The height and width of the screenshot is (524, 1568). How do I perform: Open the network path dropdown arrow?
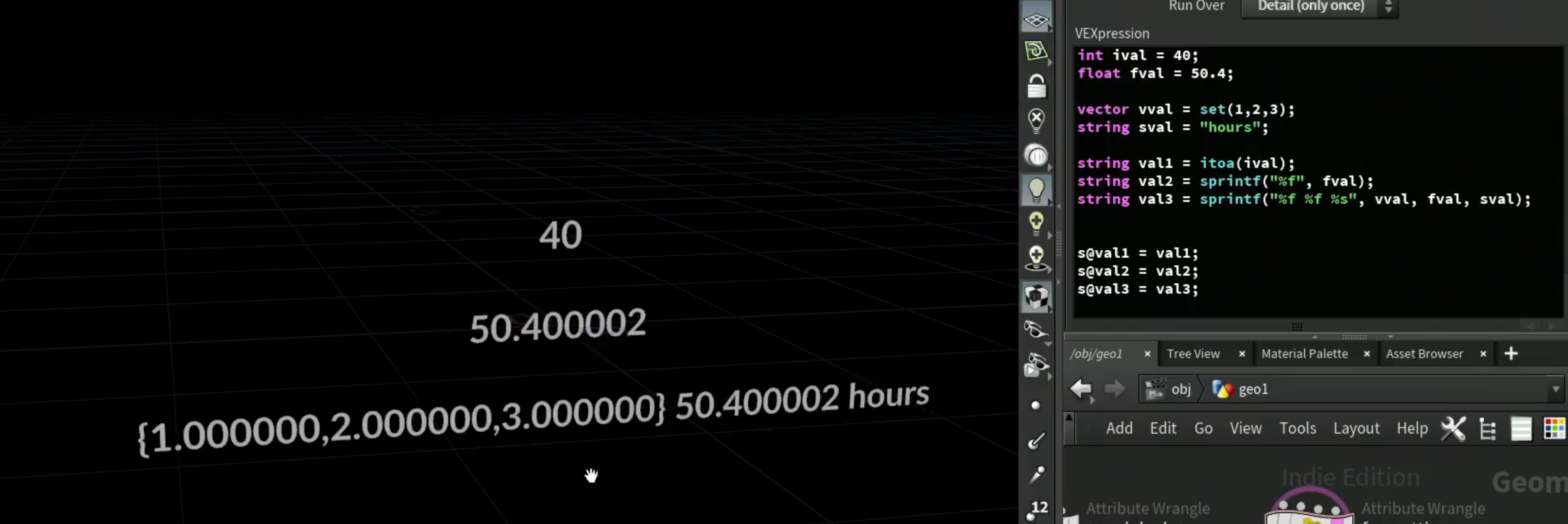click(1555, 390)
